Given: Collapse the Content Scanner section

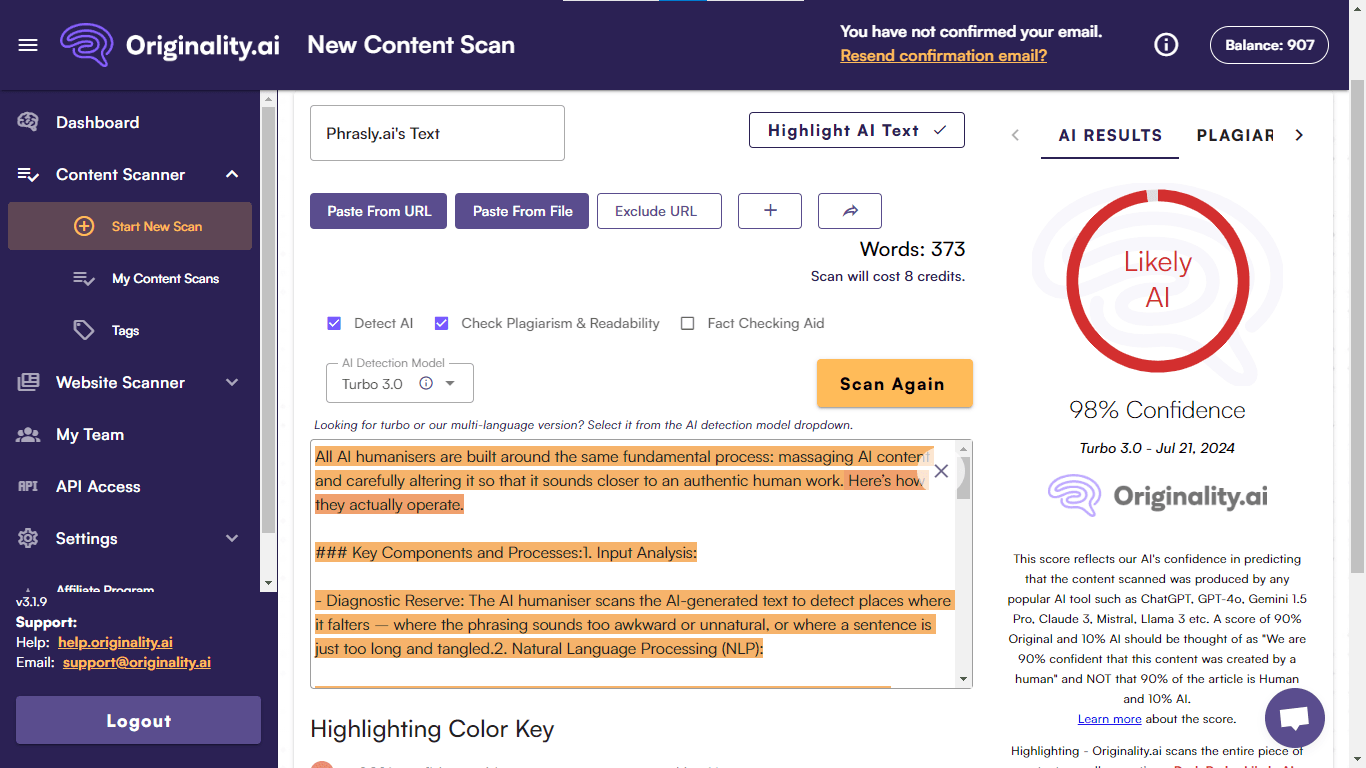Looking at the screenshot, I should tap(232, 174).
